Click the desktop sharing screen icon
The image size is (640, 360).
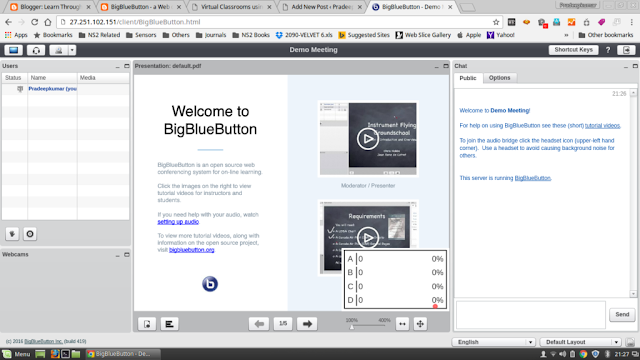click(x=13, y=50)
